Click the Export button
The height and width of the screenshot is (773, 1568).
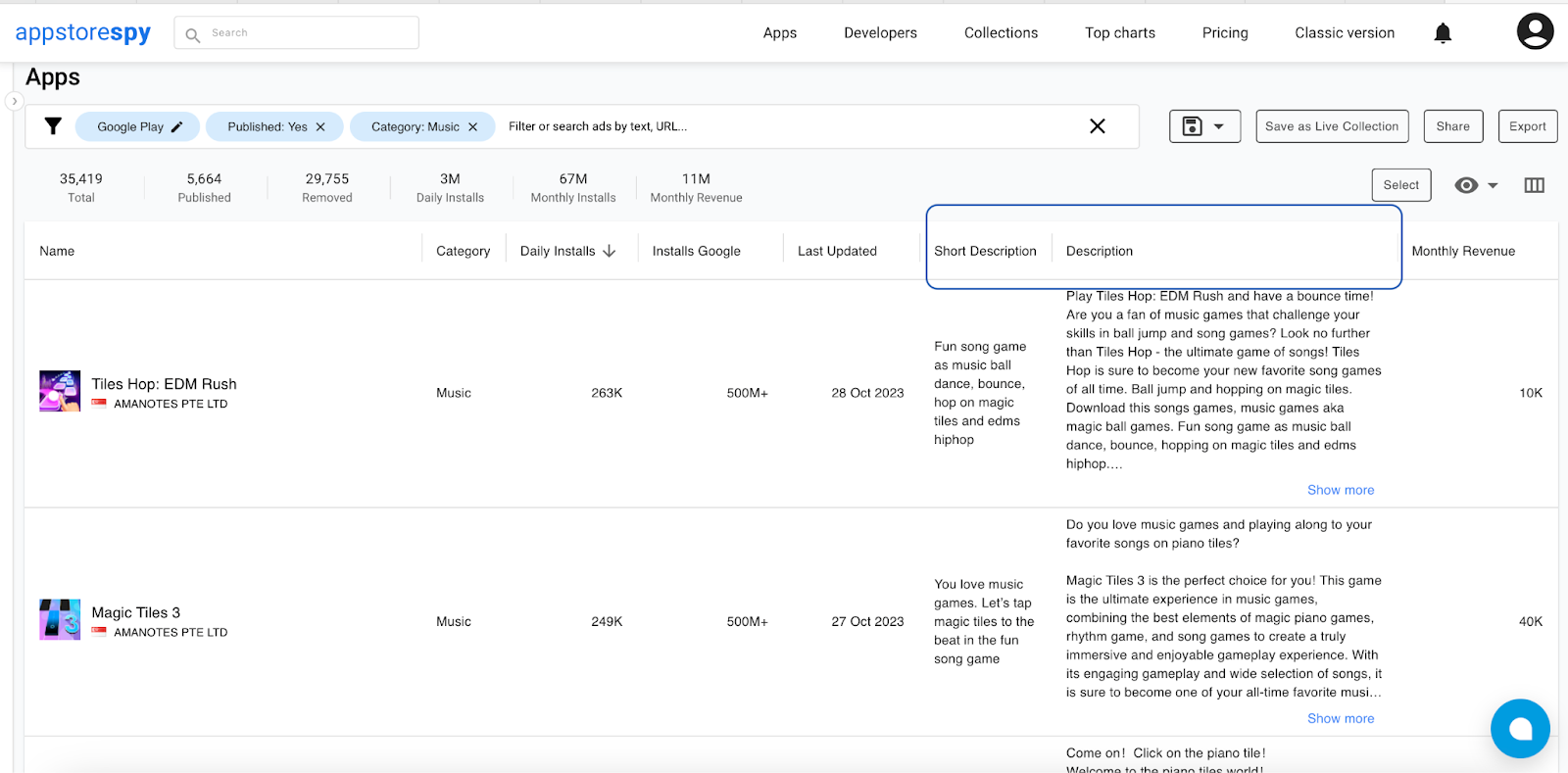(x=1527, y=126)
